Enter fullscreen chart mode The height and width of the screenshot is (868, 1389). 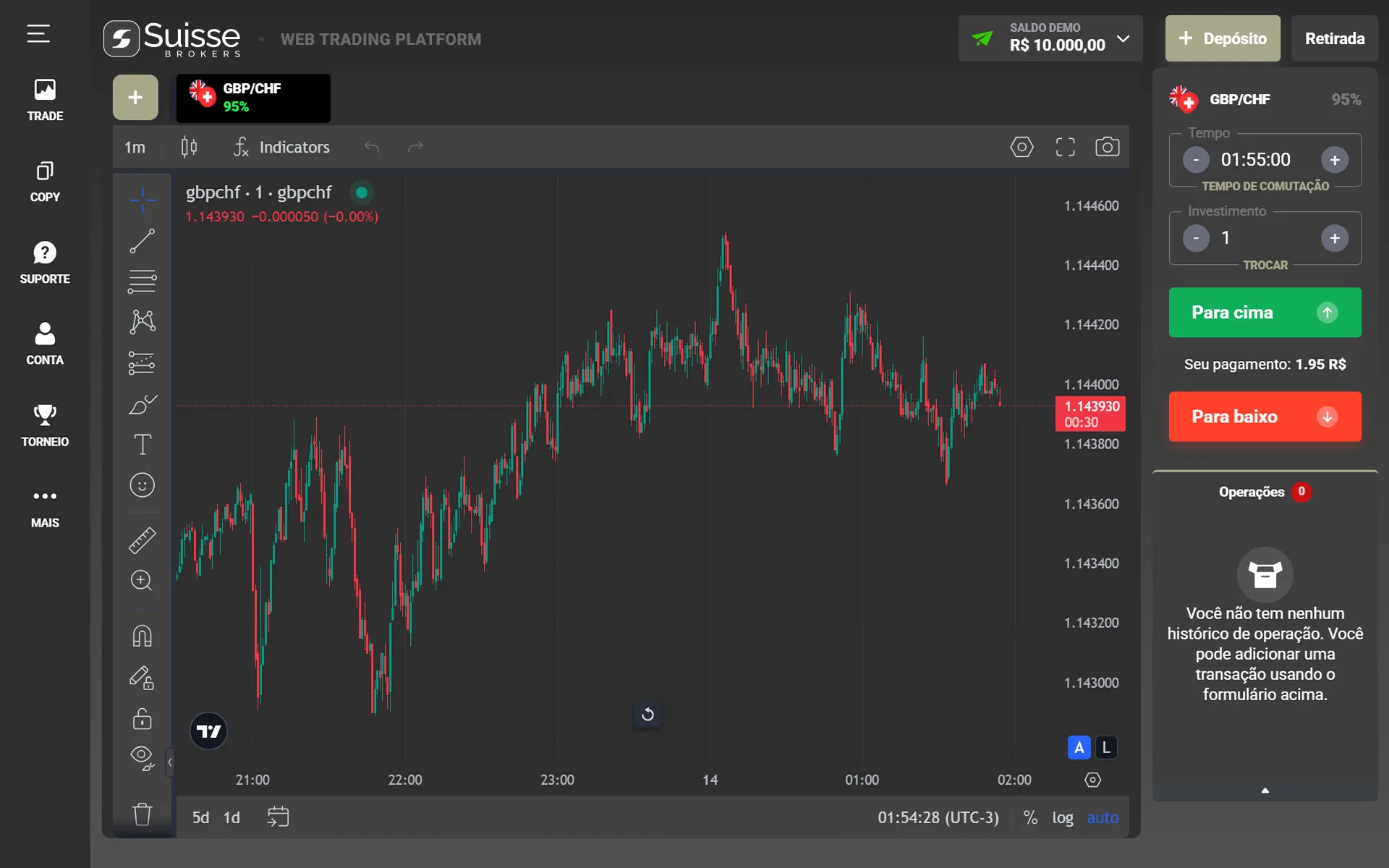click(1065, 147)
